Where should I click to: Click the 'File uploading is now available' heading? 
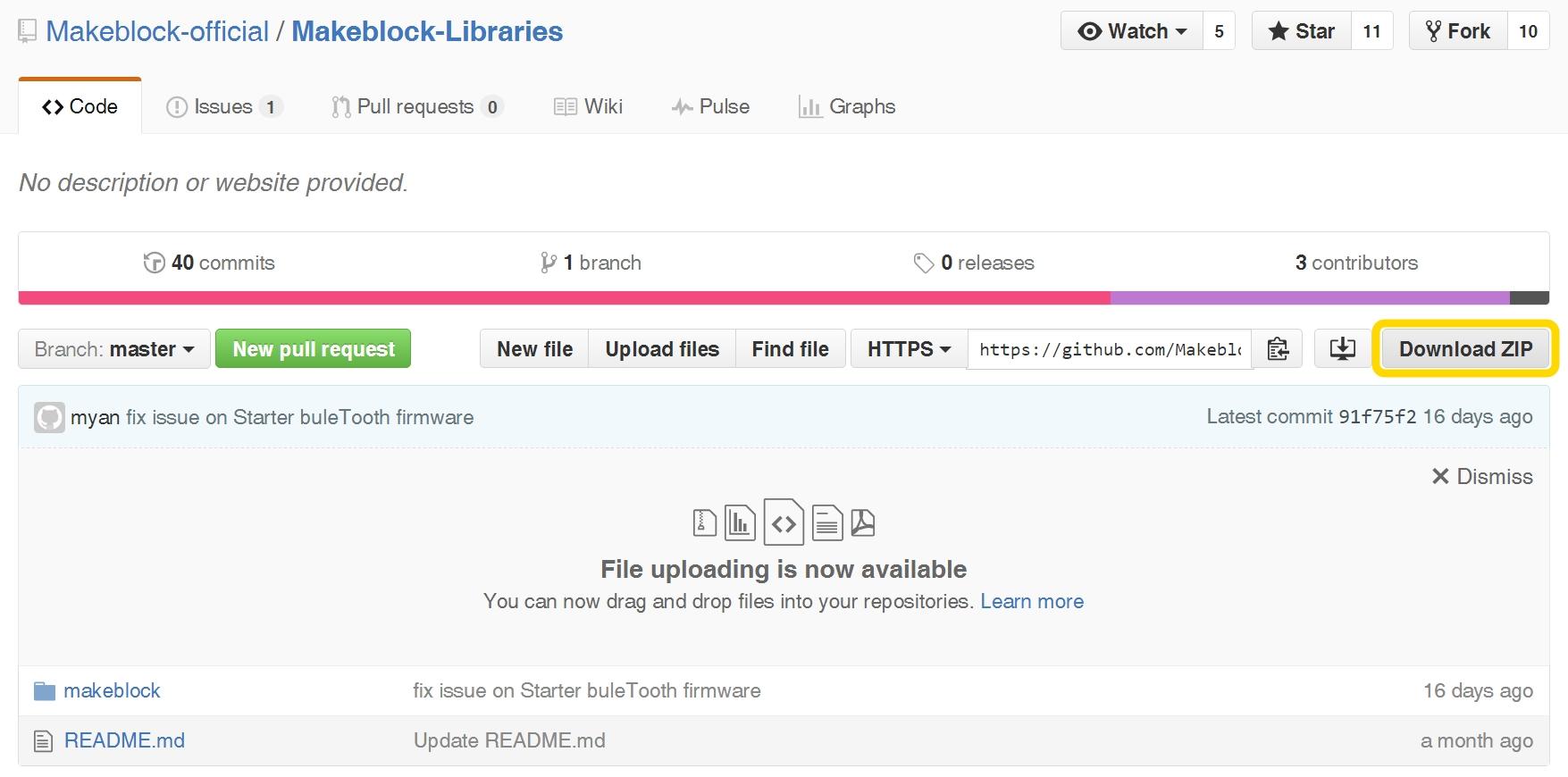pyautogui.click(x=784, y=570)
